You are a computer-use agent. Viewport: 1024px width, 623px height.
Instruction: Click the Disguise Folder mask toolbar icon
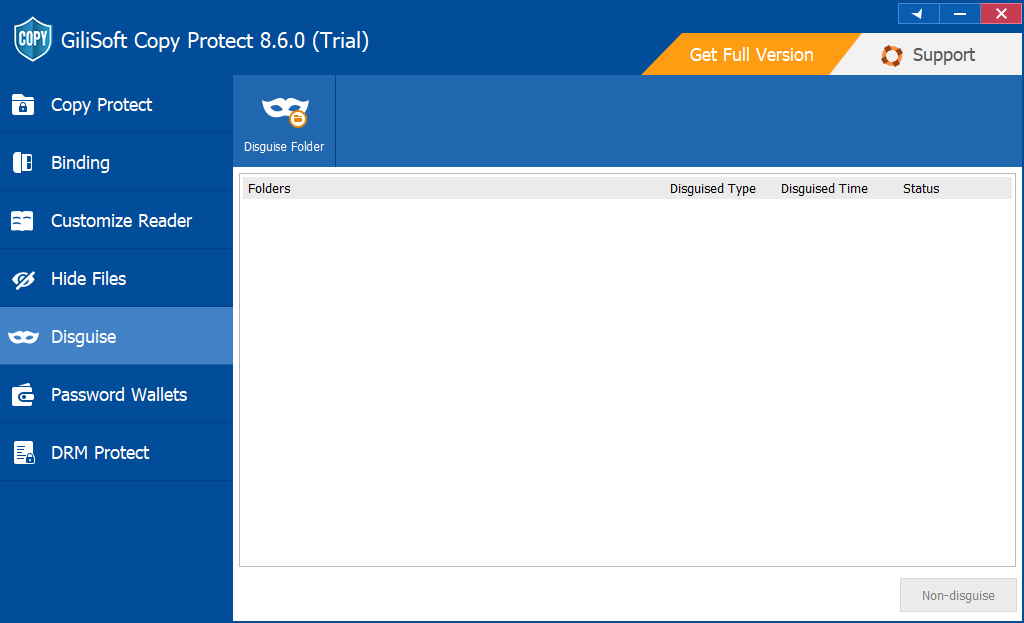pos(285,112)
